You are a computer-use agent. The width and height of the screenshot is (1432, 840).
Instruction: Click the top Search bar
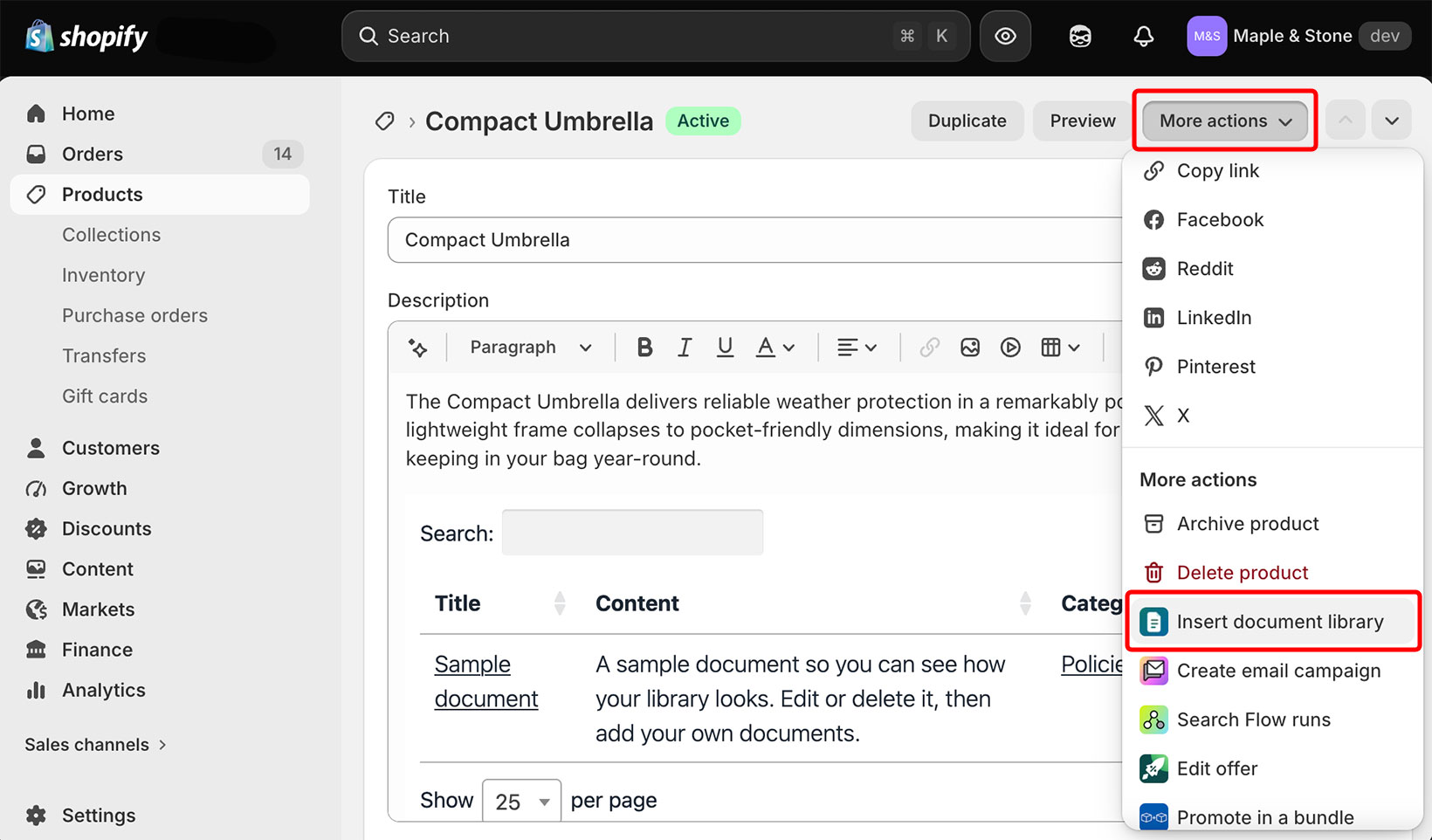coord(656,36)
